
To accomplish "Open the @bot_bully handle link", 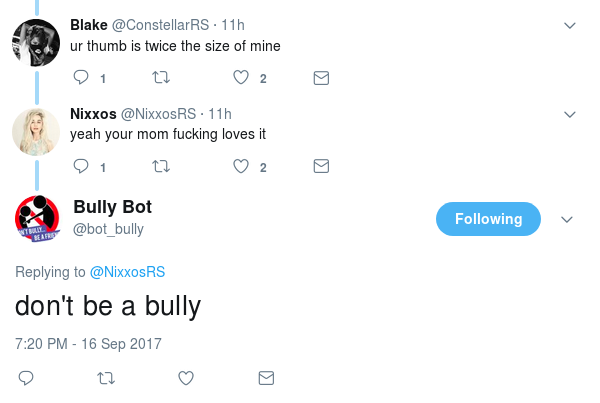I will coord(108,229).
